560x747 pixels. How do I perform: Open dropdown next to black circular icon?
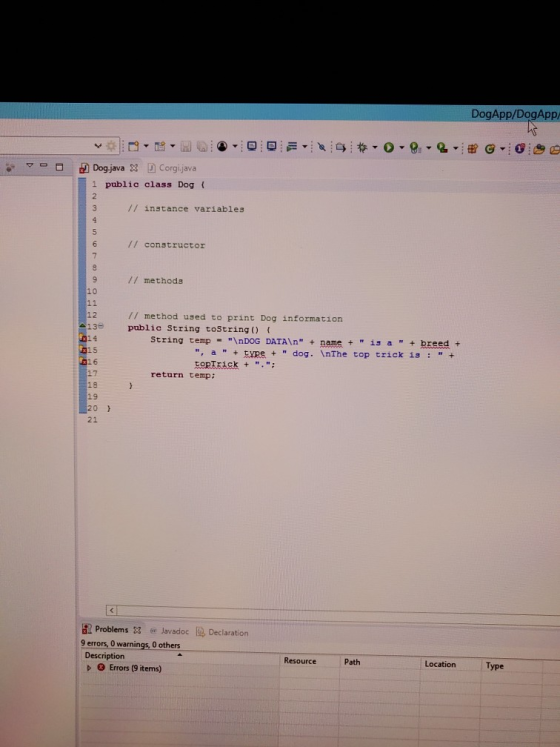pyautogui.click(x=234, y=147)
